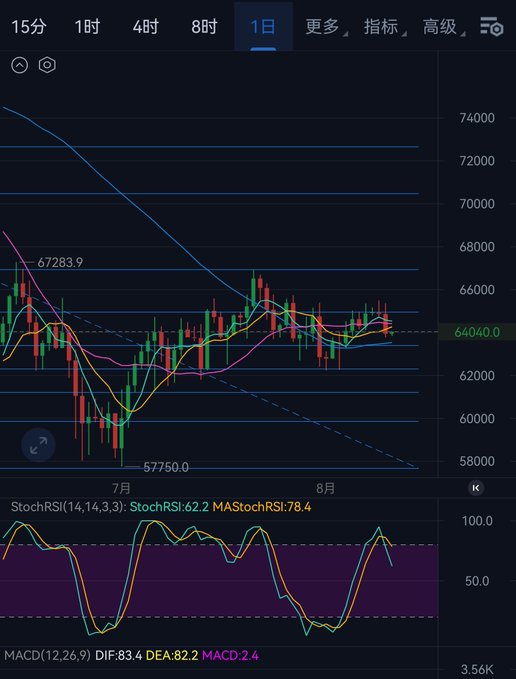Switch to the 1时 timeframe
Viewport: 516px width, 679px height.
(x=87, y=27)
